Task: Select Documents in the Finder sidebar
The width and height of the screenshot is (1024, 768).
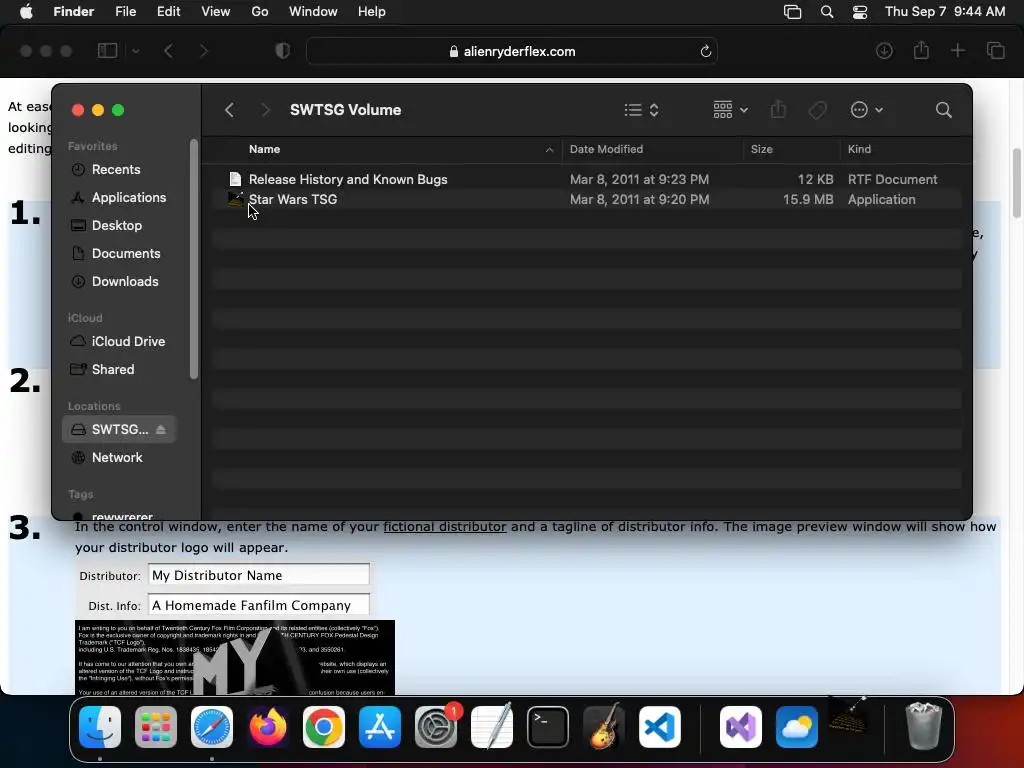Action: (120, 253)
